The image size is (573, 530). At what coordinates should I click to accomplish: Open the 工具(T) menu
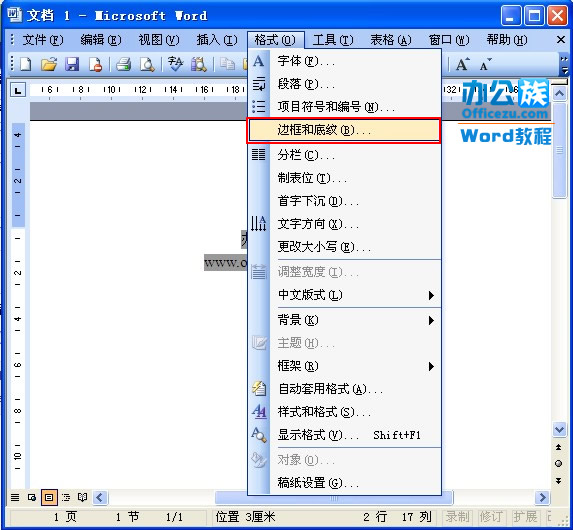(x=333, y=39)
